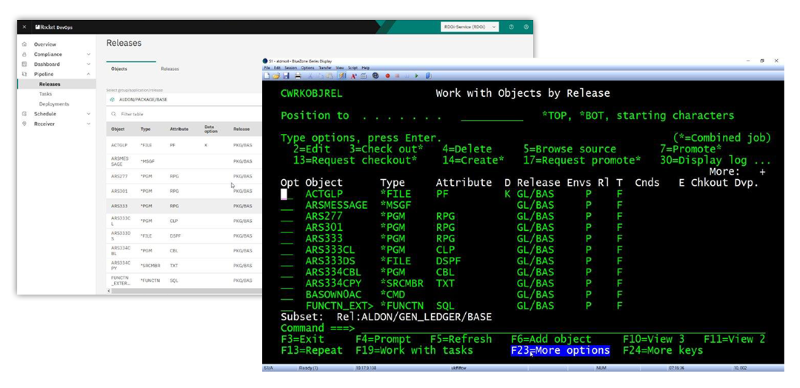The image size is (800, 388).
Task: Click Opt field beside ARS333 in terminal
Action: tap(287, 238)
